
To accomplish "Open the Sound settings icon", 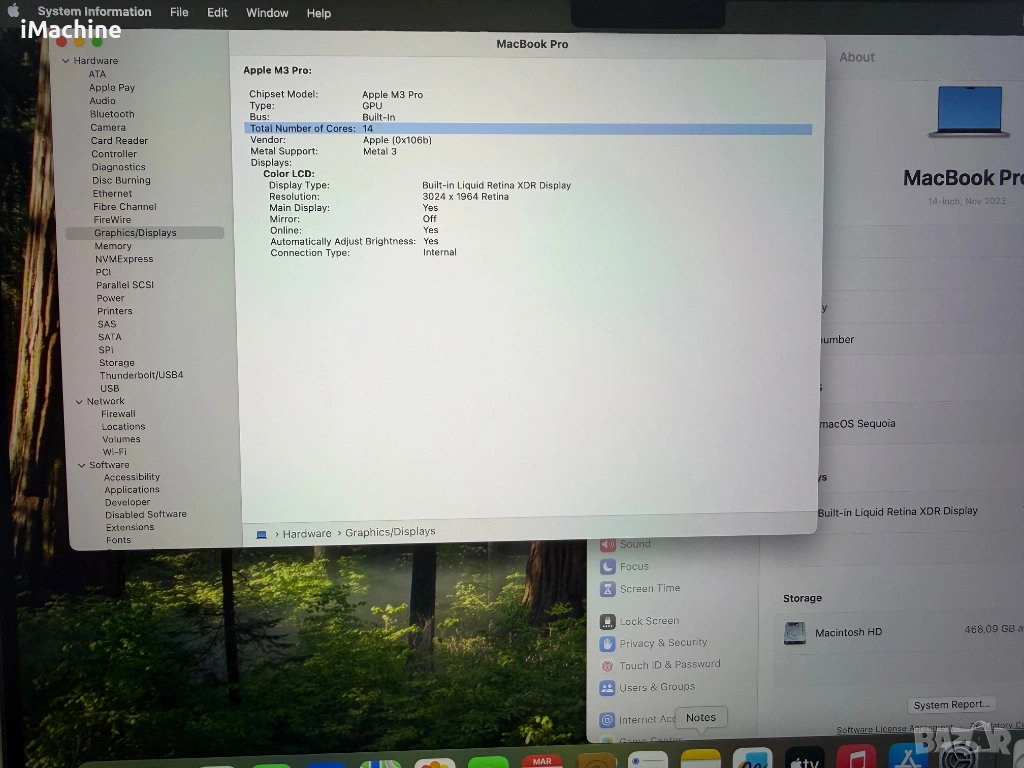I will (607, 545).
